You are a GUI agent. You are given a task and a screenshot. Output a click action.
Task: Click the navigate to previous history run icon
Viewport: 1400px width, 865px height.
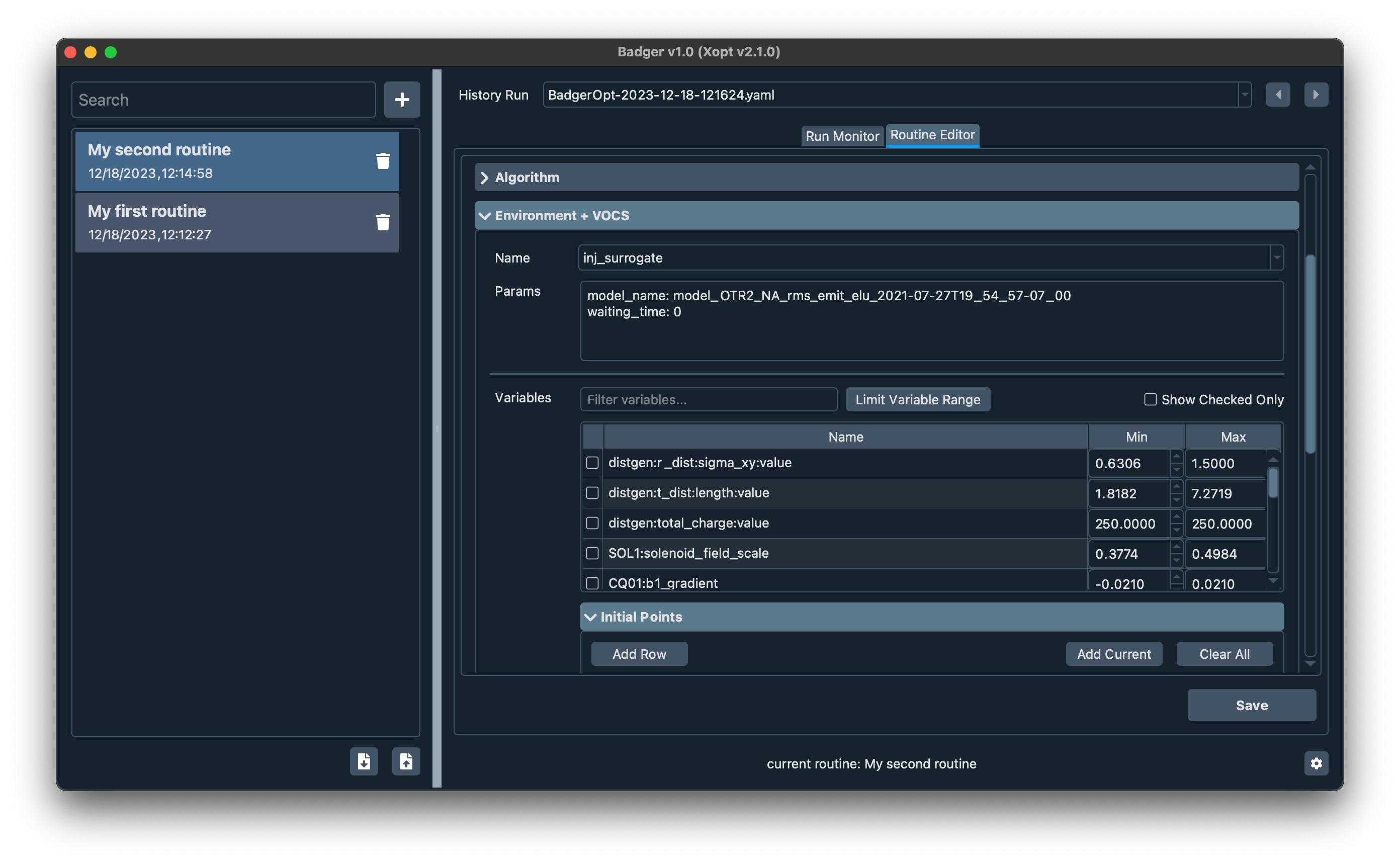[x=1278, y=95]
